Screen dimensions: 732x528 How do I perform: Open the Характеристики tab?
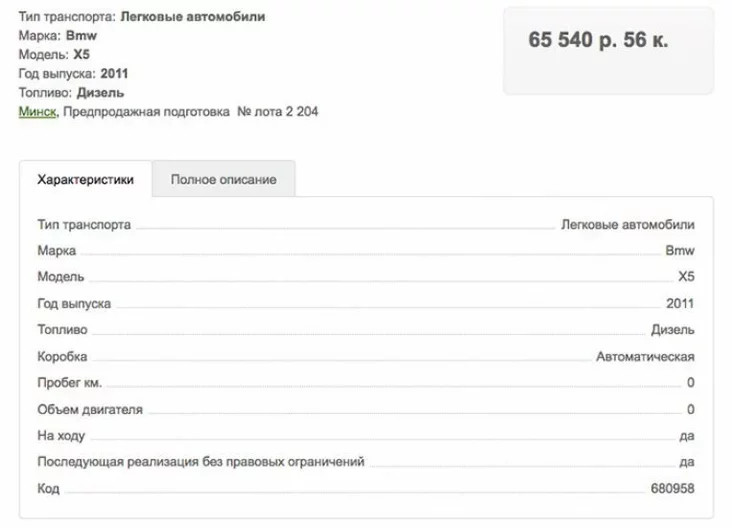coord(85,179)
